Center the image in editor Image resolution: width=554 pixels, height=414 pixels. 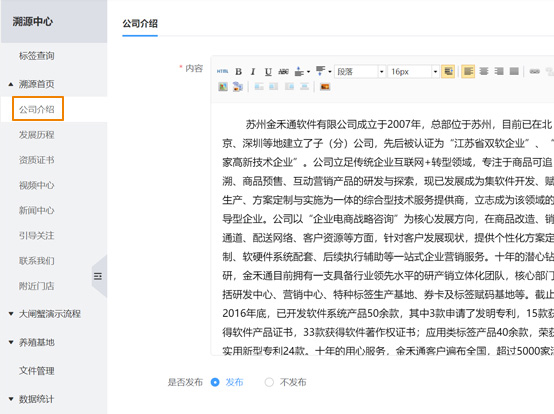[304, 87]
